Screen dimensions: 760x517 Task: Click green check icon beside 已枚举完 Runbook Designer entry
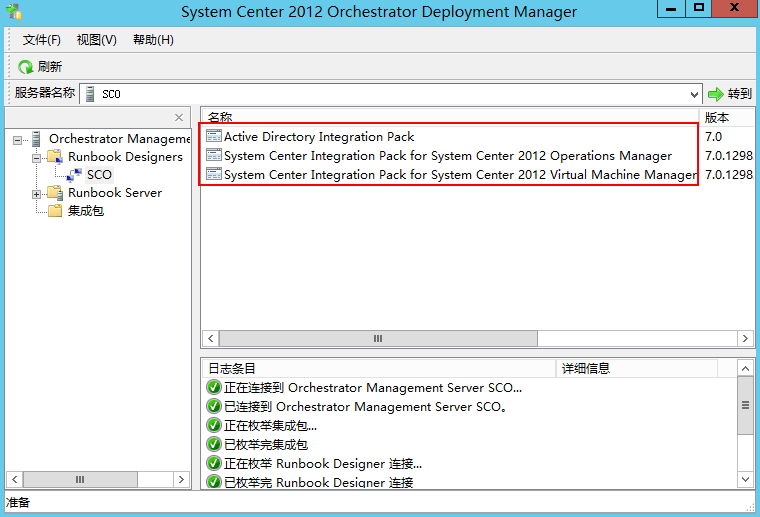pyautogui.click(x=214, y=482)
